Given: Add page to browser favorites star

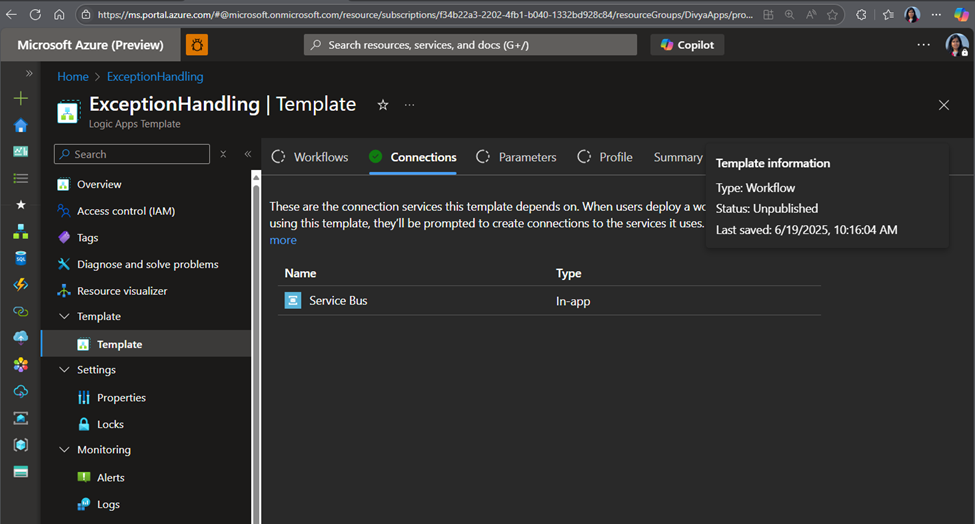Looking at the screenshot, I should point(832,14).
